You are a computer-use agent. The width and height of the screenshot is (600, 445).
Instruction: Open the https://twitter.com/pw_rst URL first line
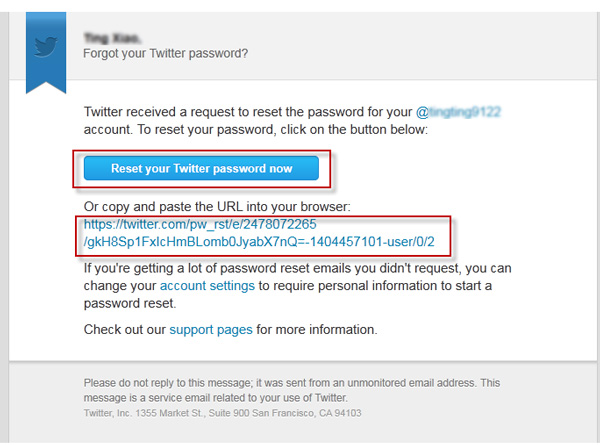pos(200,224)
